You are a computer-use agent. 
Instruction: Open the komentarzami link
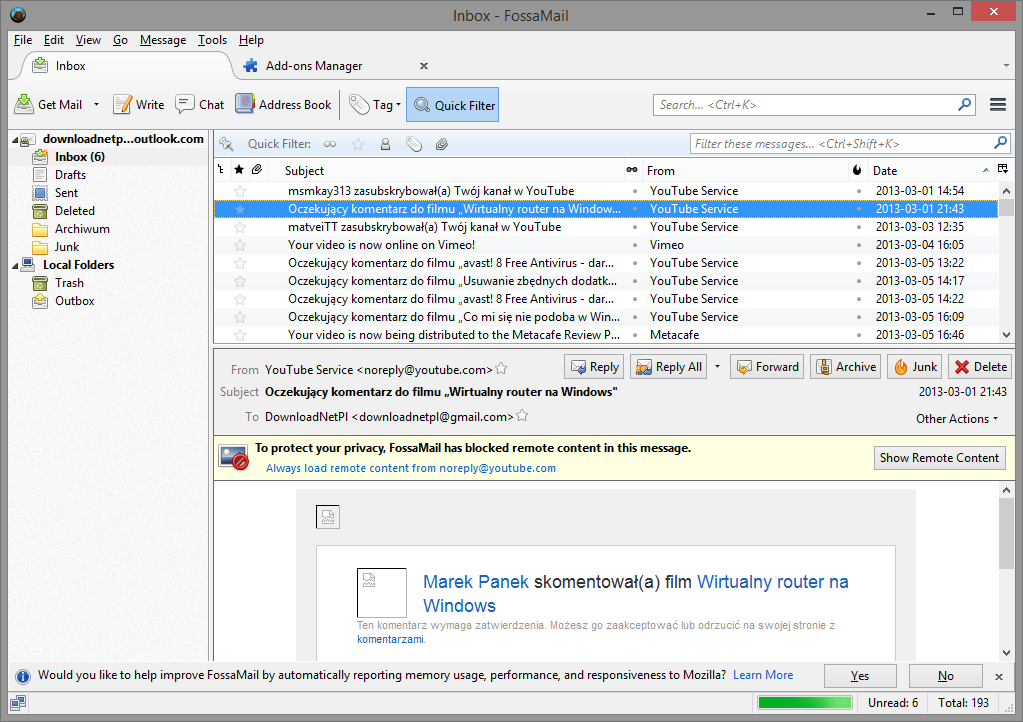click(390, 640)
